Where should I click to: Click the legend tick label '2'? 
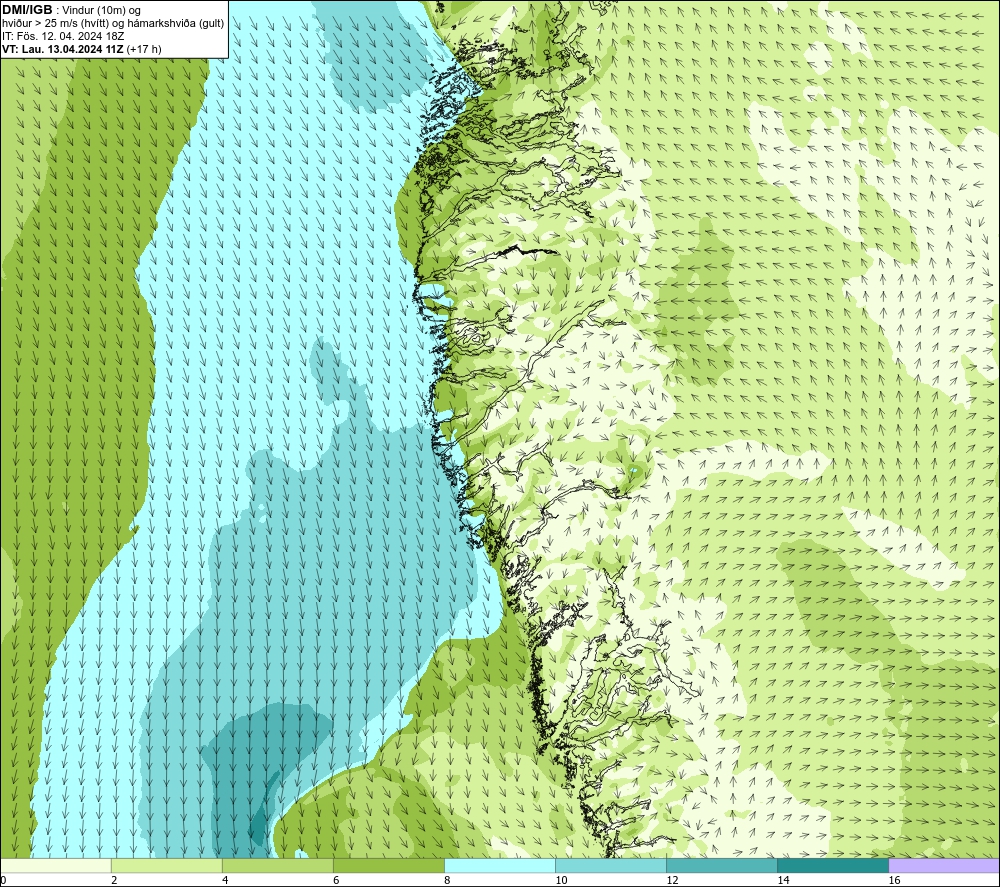(x=114, y=881)
